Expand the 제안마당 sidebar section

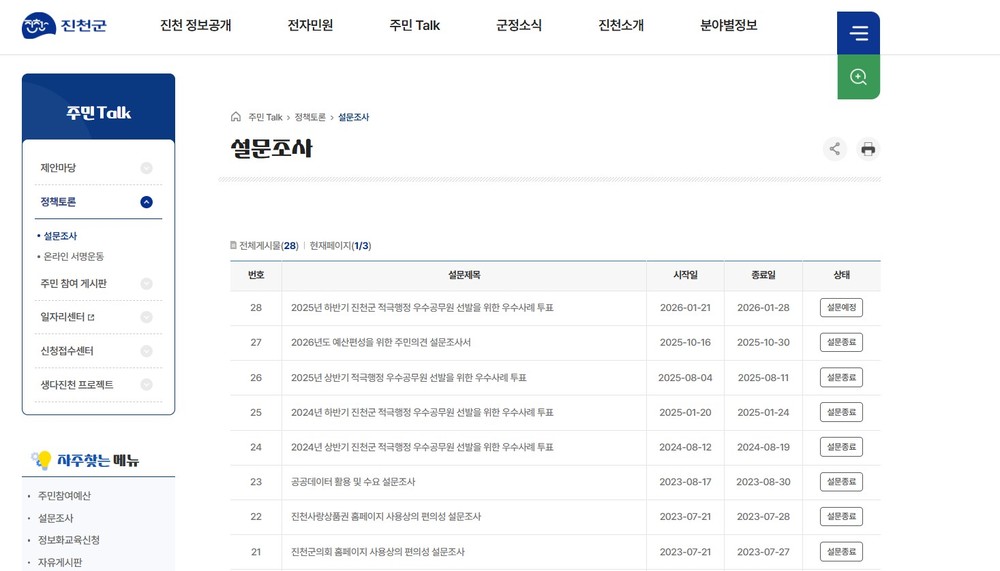[x=146, y=168]
